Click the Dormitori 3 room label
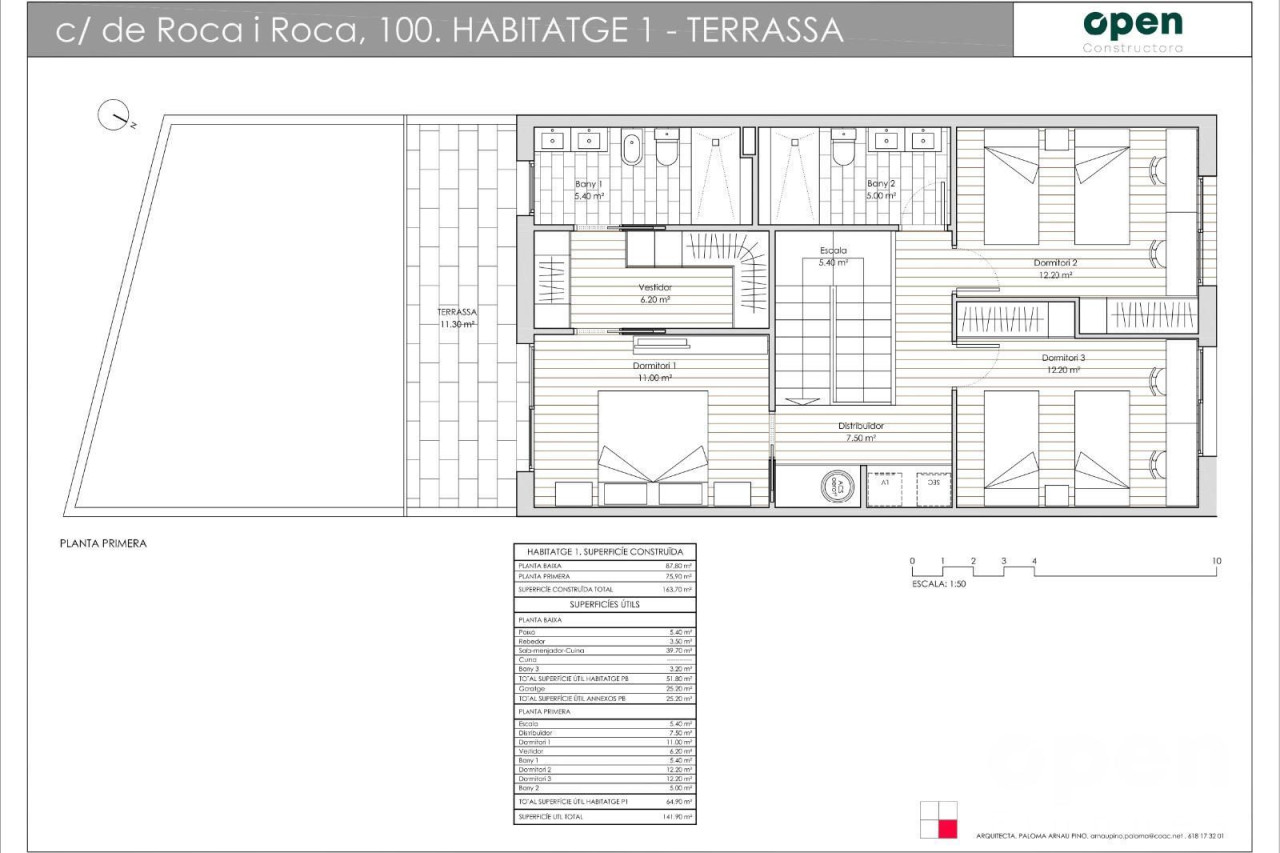Screen dimensions: 1280x853 [1061, 363]
